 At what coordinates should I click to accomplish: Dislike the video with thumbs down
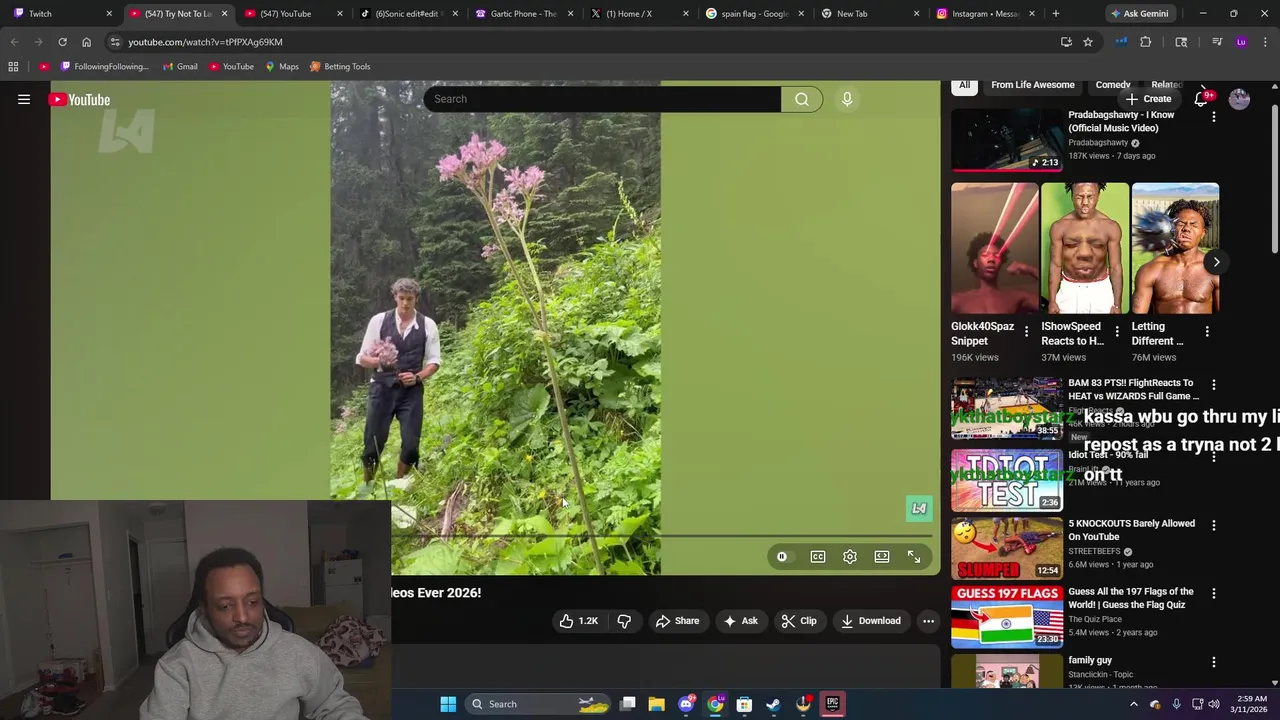pyautogui.click(x=624, y=621)
